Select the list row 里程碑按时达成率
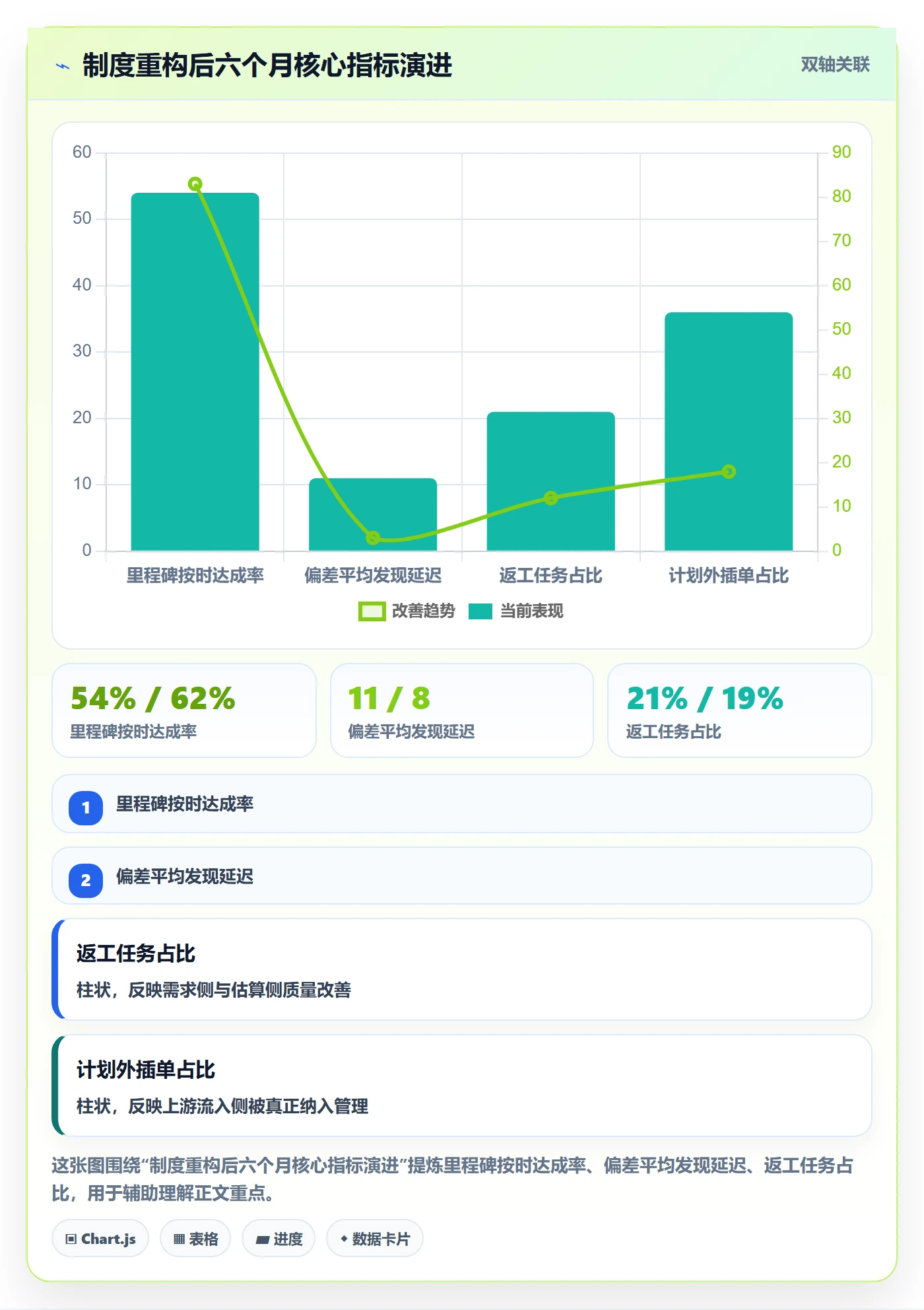 click(x=462, y=804)
